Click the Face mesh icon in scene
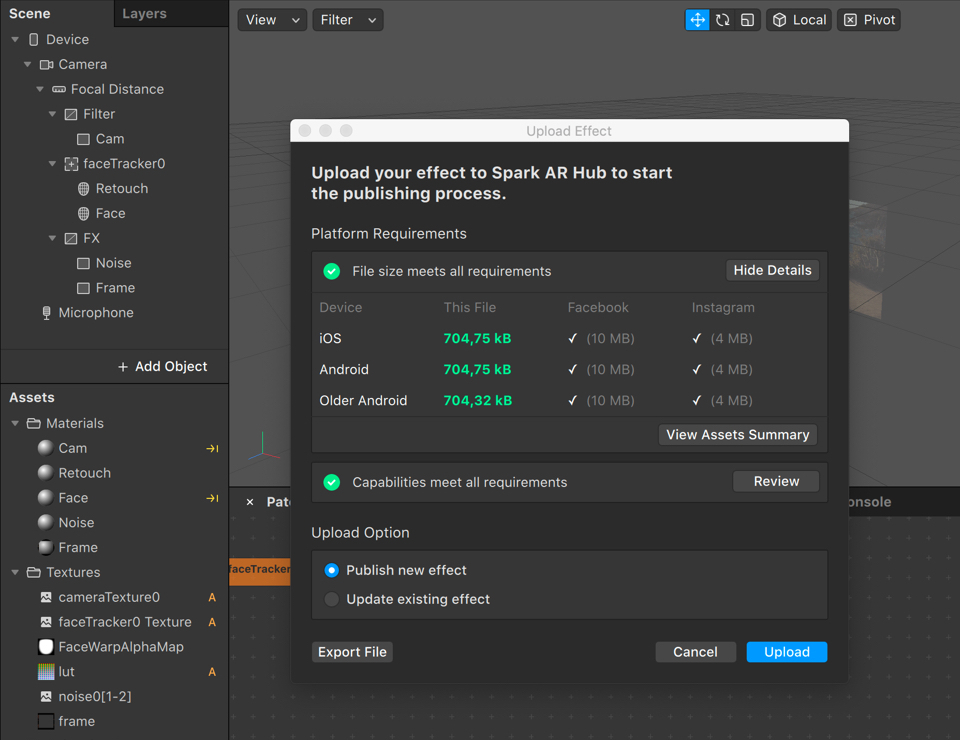This screenshot has height=740, width=960. coord(83,214)
